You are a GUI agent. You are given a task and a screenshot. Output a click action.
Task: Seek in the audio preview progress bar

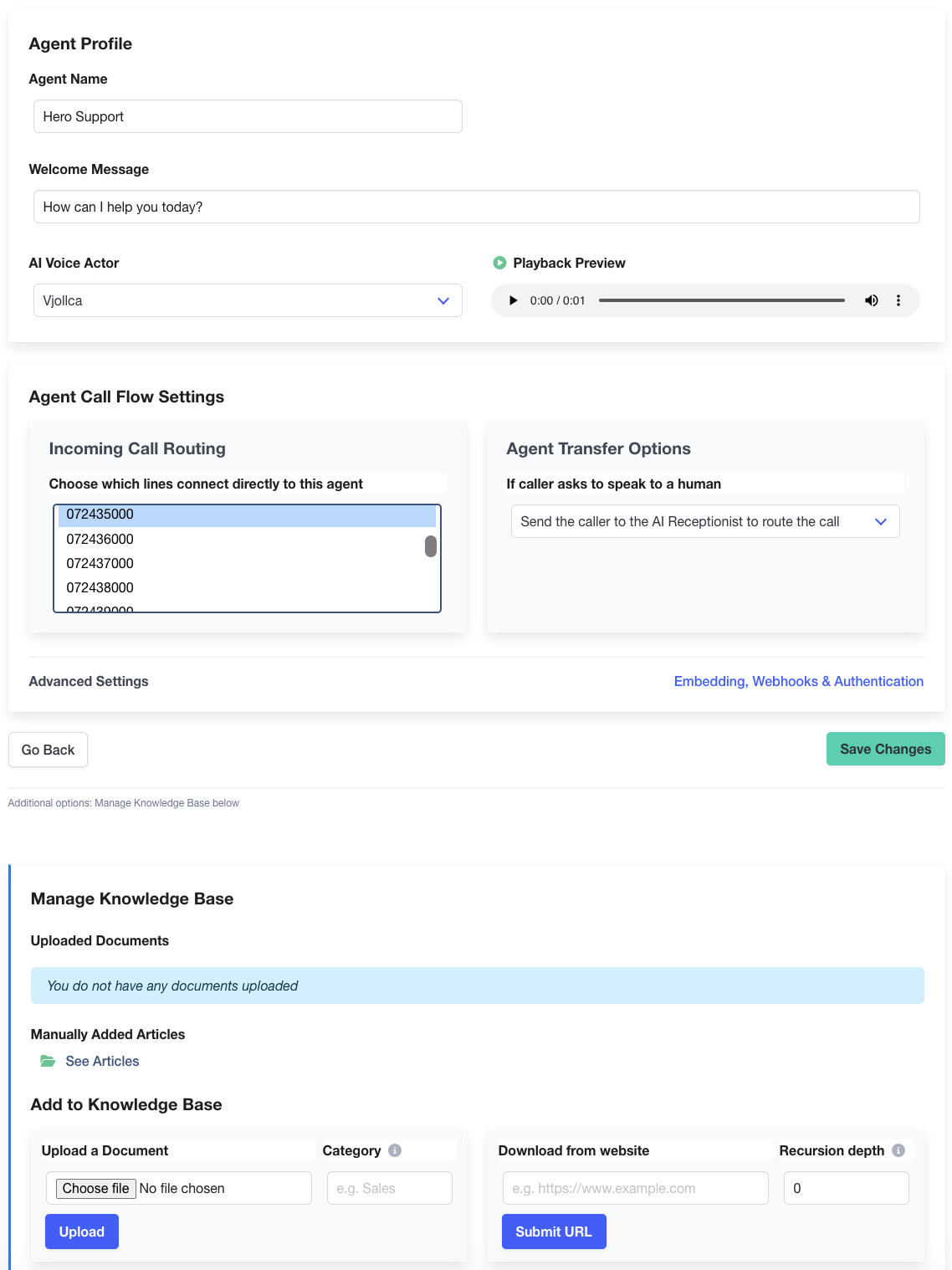pos(721,300)
